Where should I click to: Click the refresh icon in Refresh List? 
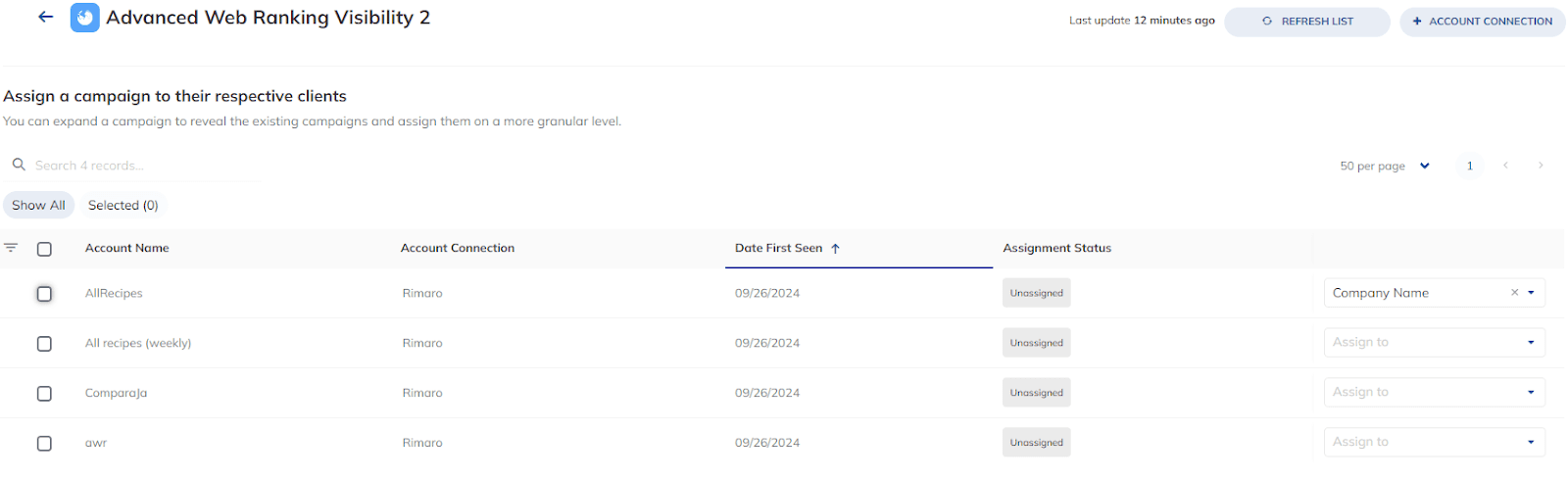coord(1267,22)
